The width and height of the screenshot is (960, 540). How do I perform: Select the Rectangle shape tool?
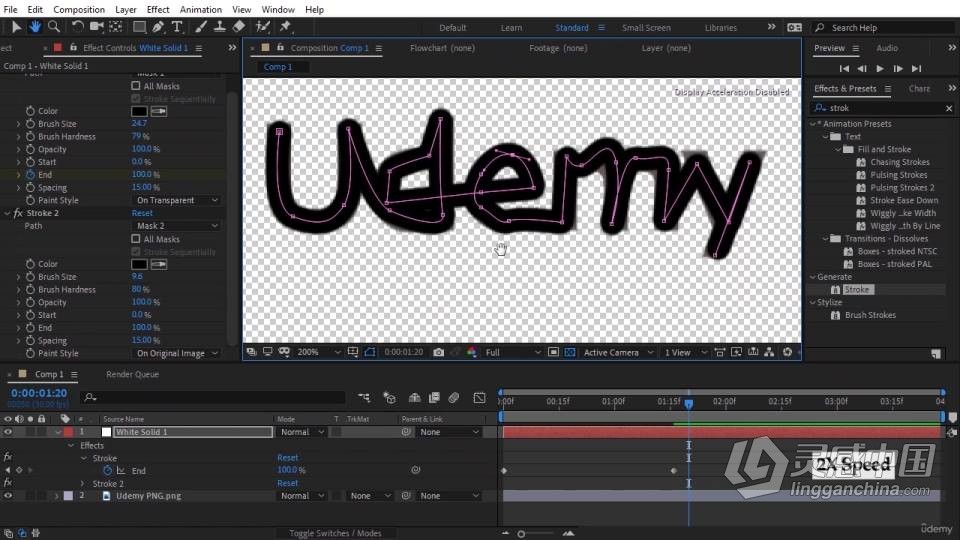click(x=140, y=26)
